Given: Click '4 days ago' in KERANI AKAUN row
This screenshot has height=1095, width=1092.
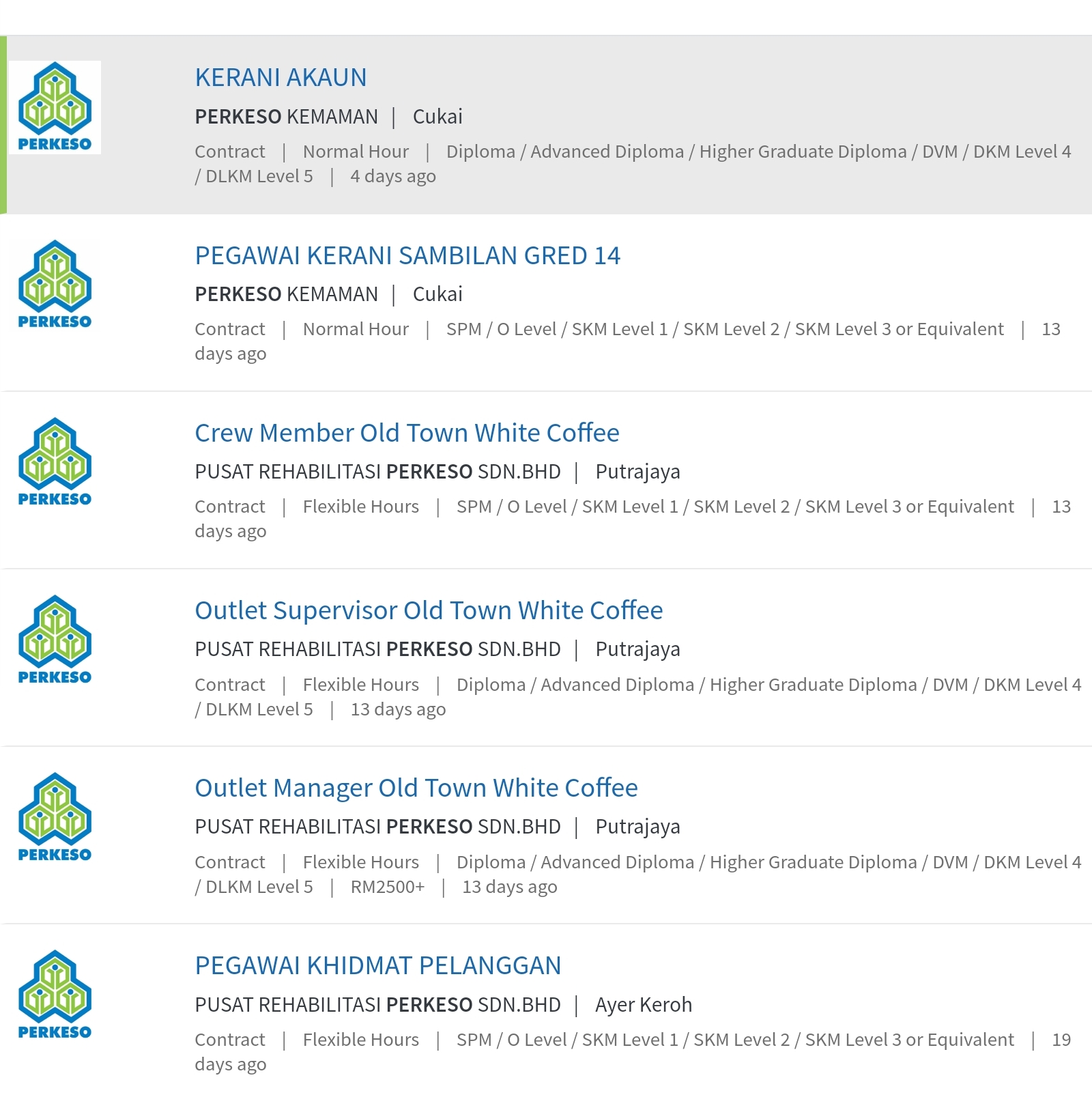Looking at the screenshot, I should [x=393, y=177].
